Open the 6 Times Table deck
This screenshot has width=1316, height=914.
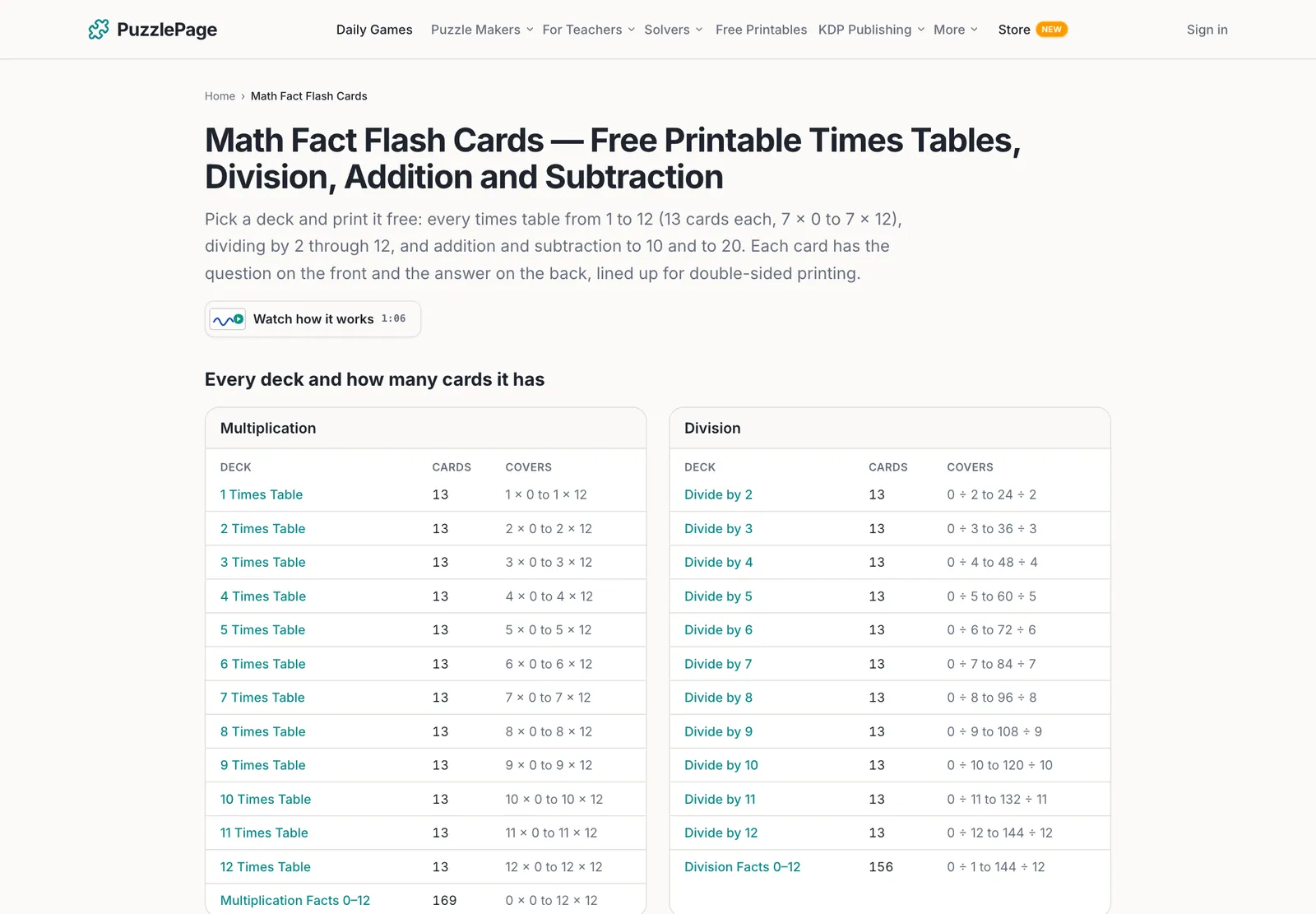(x=262, y=664)
